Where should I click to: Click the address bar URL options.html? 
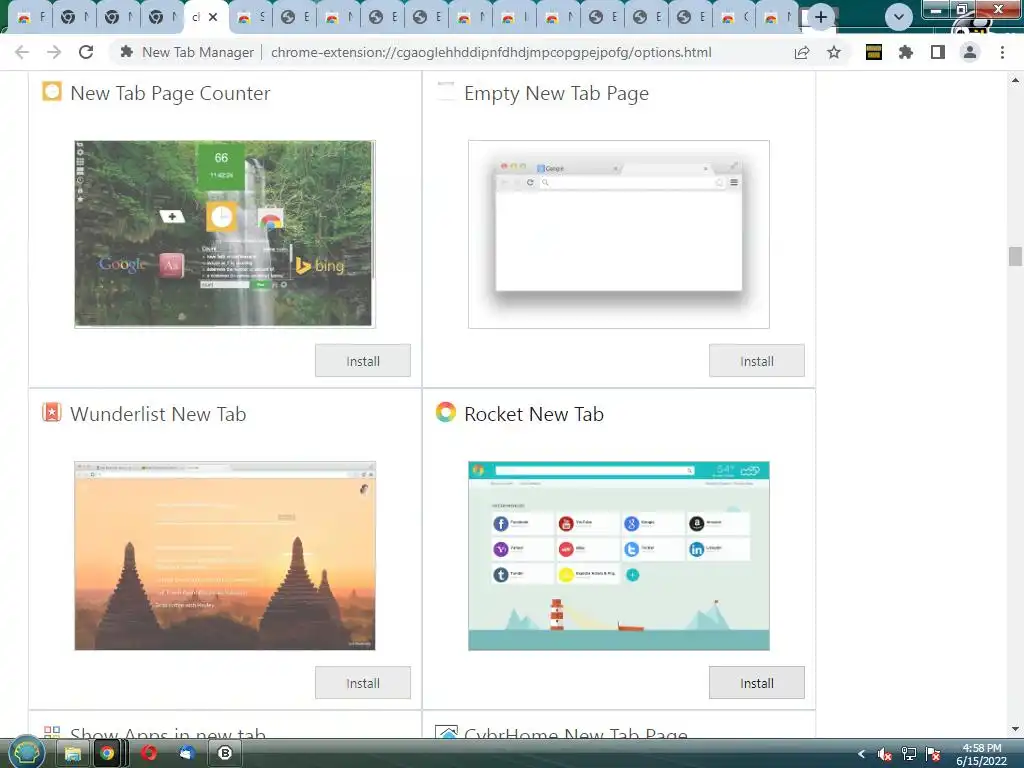pyautogui.click(x=491, y=52)
